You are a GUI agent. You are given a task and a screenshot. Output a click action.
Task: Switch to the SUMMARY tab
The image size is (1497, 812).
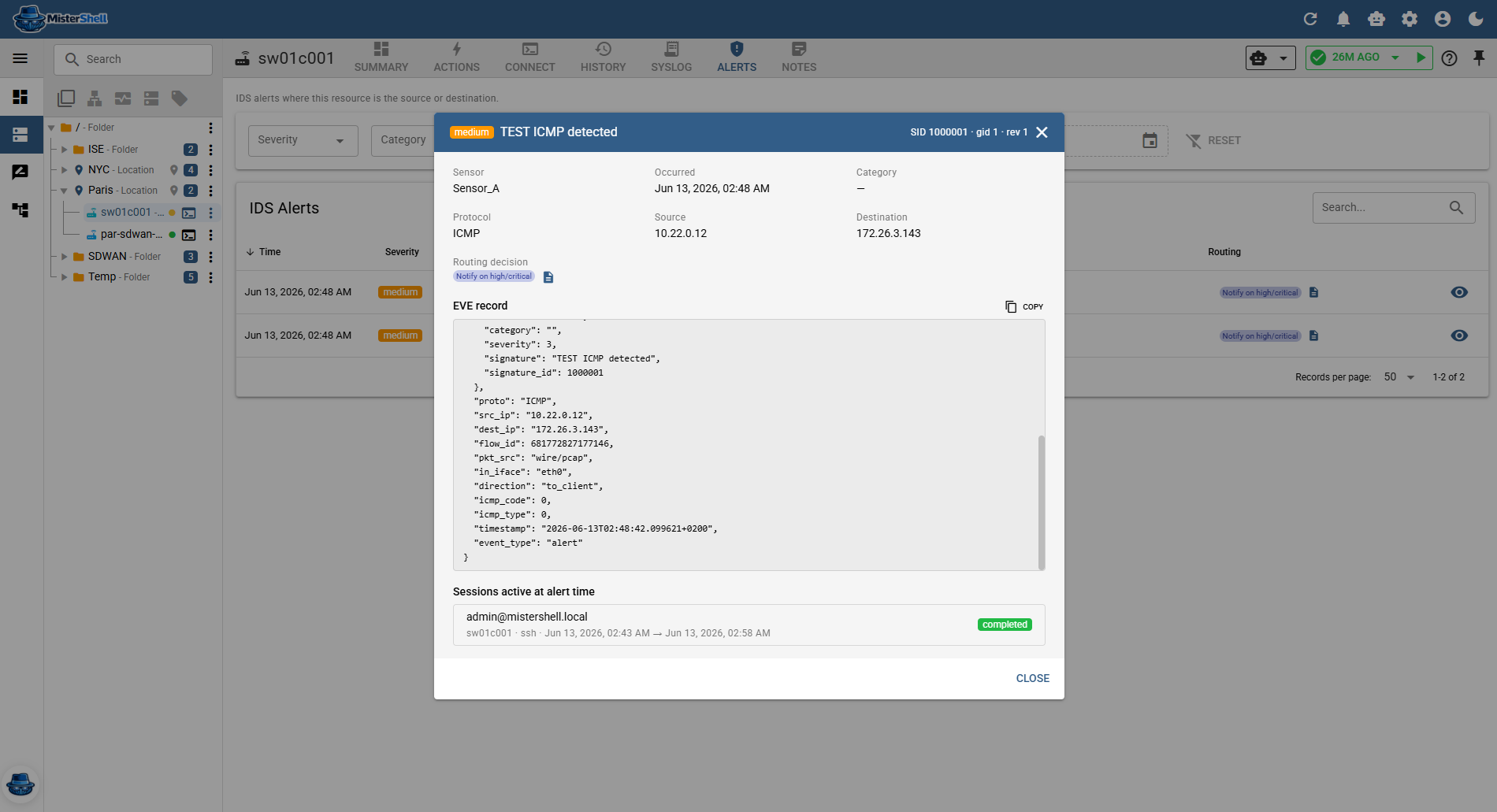pyautogui.click(x=381, y=57)
